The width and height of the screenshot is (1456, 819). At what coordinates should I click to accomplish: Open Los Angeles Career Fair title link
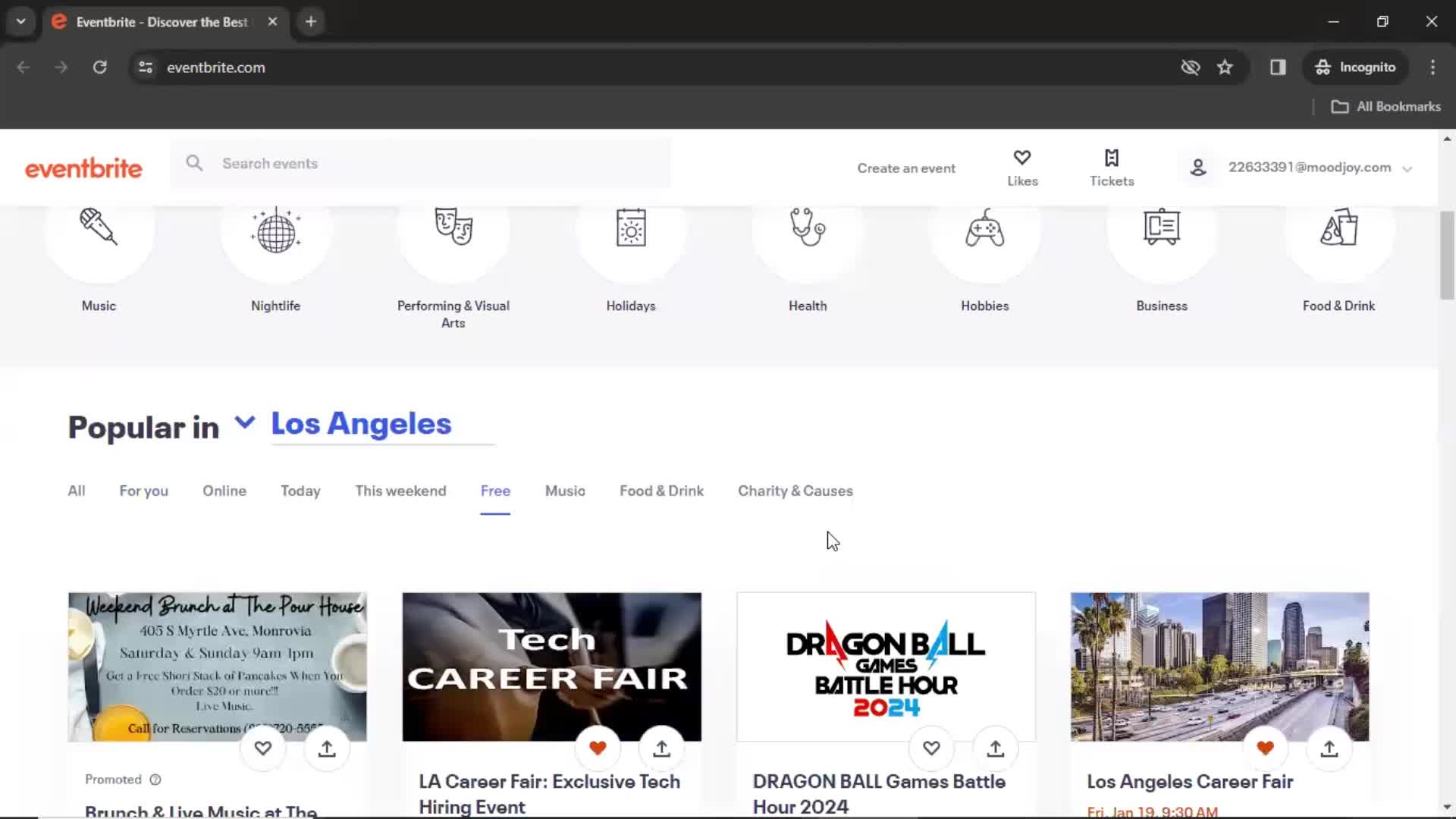click(1190, 782)
